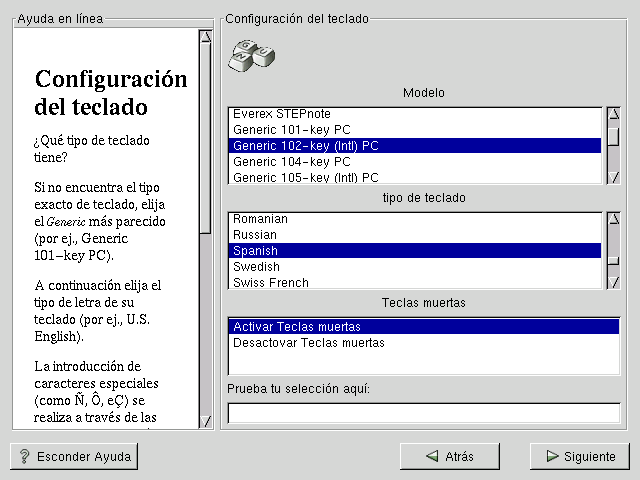Click the Atrás button
The image size is (640, 480).
pyautogui.click(x=449, y=456)
